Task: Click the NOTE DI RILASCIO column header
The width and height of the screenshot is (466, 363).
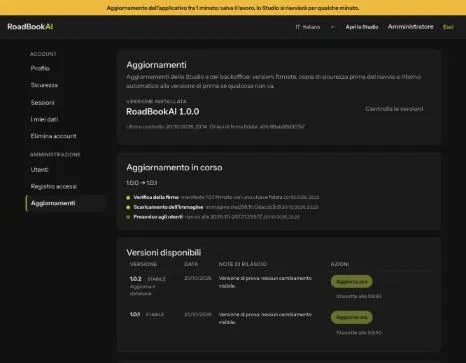Action: (x=243, y=264)
